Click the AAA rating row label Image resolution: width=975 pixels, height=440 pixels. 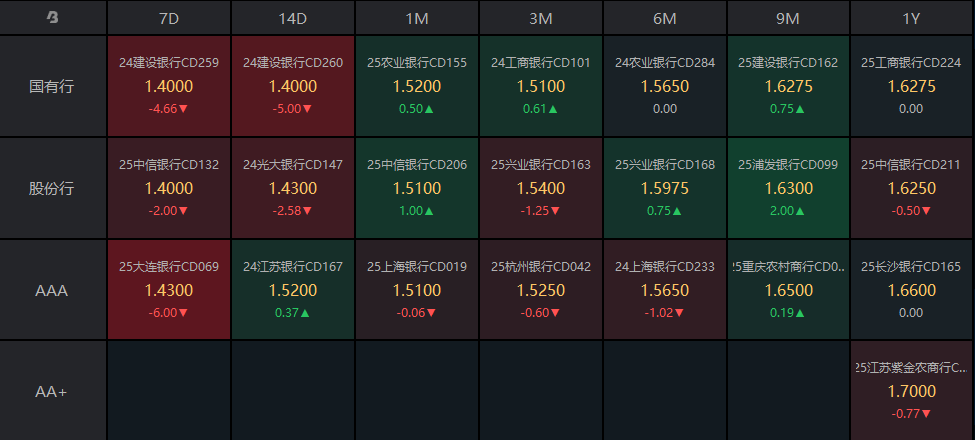53,290
